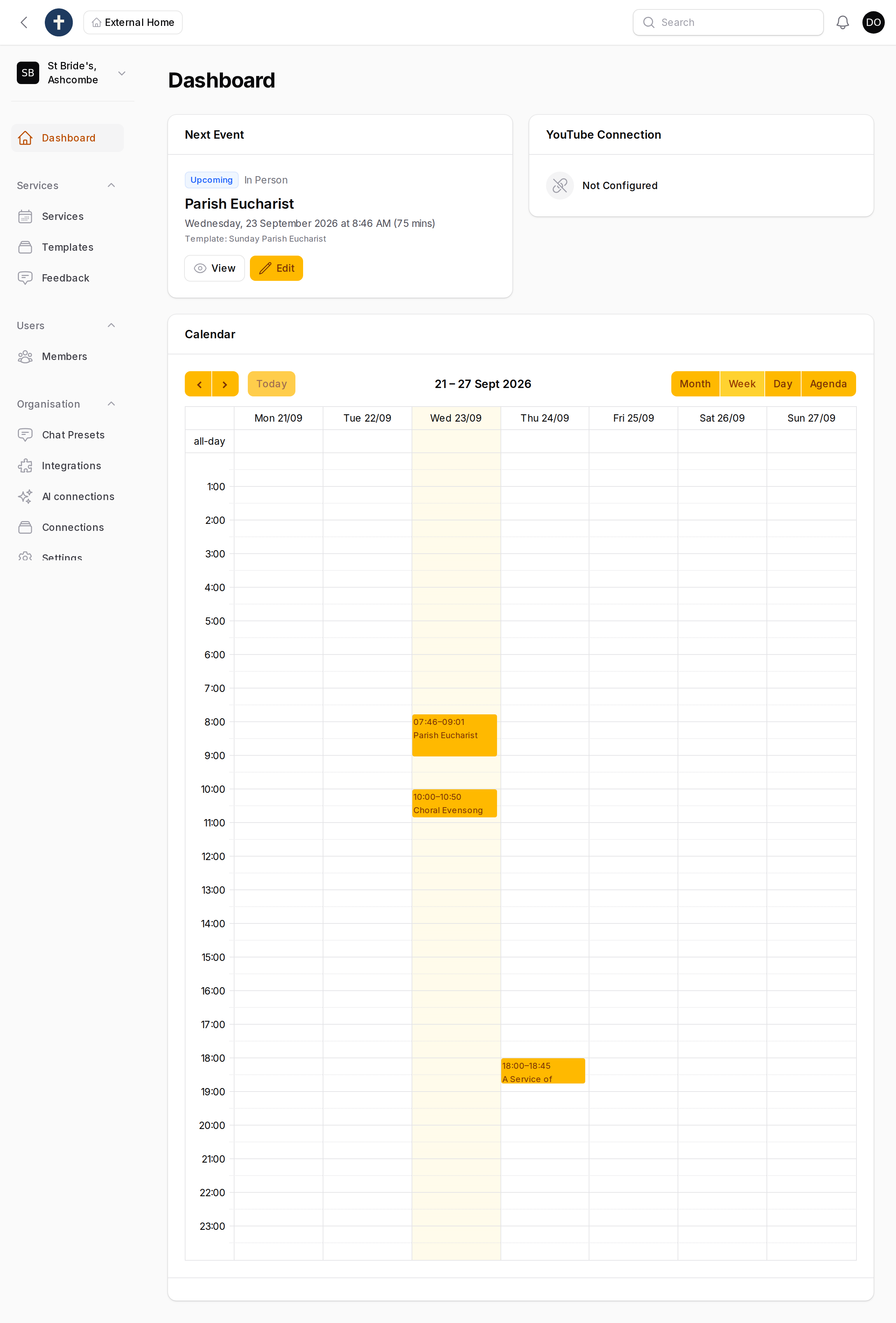896x1323 pixels.
Task: Switch the calendar to Day view
Action: coord(783,384)
